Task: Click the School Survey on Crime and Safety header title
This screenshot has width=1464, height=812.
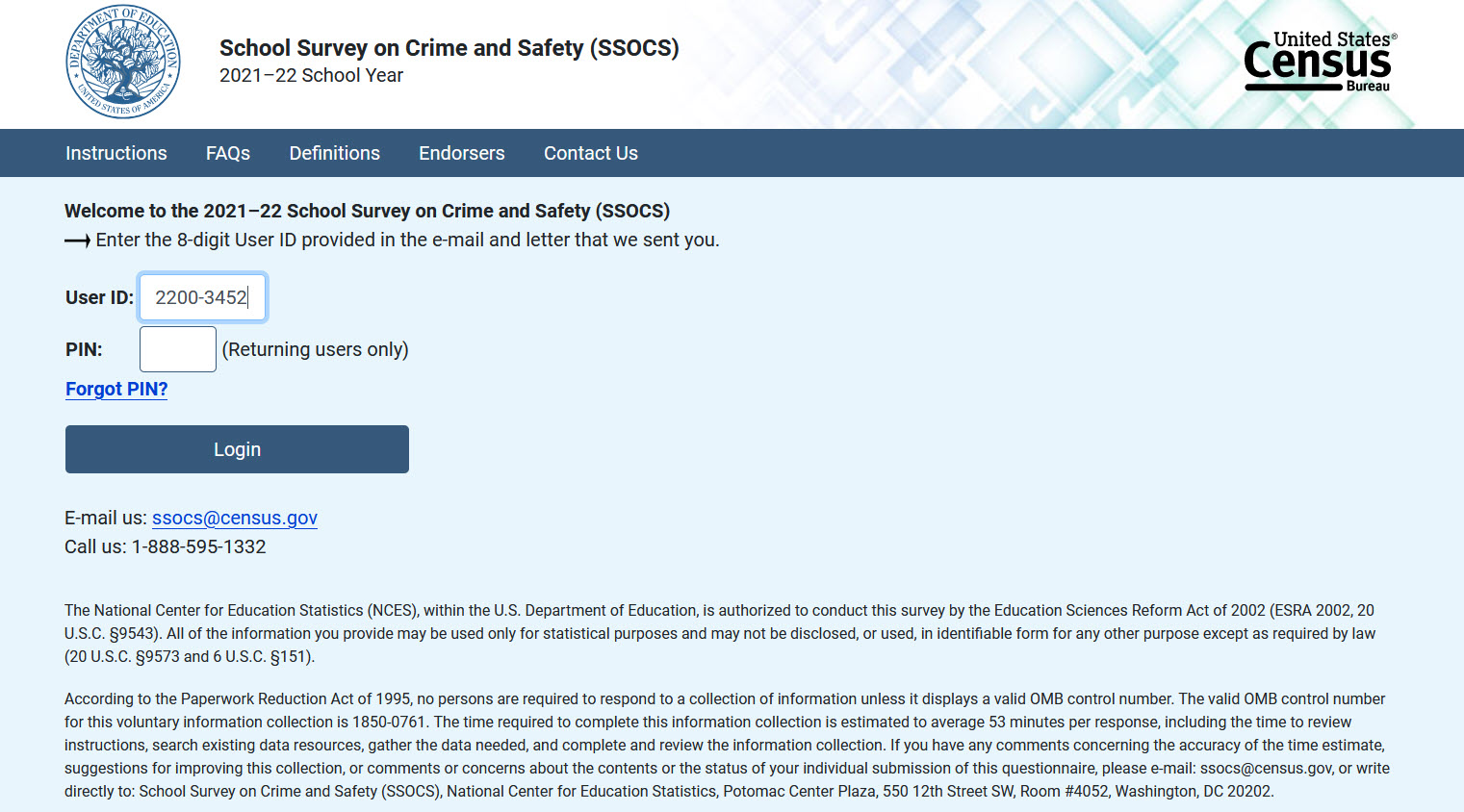Action: click(449, 48)
